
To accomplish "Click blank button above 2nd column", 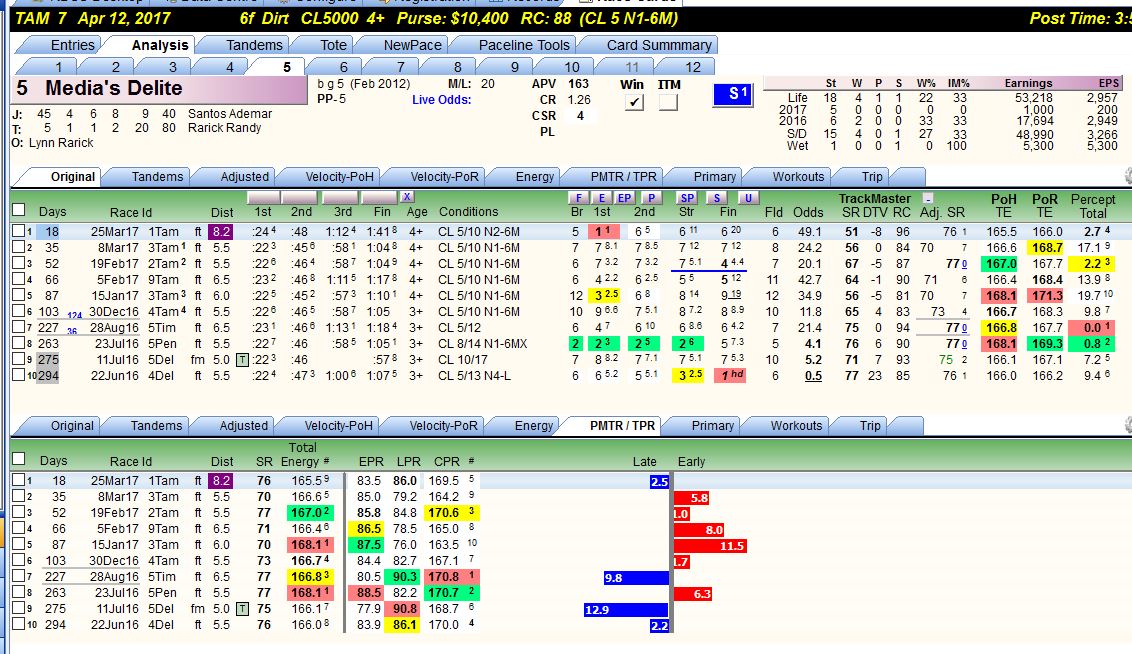I will point(300,198).
